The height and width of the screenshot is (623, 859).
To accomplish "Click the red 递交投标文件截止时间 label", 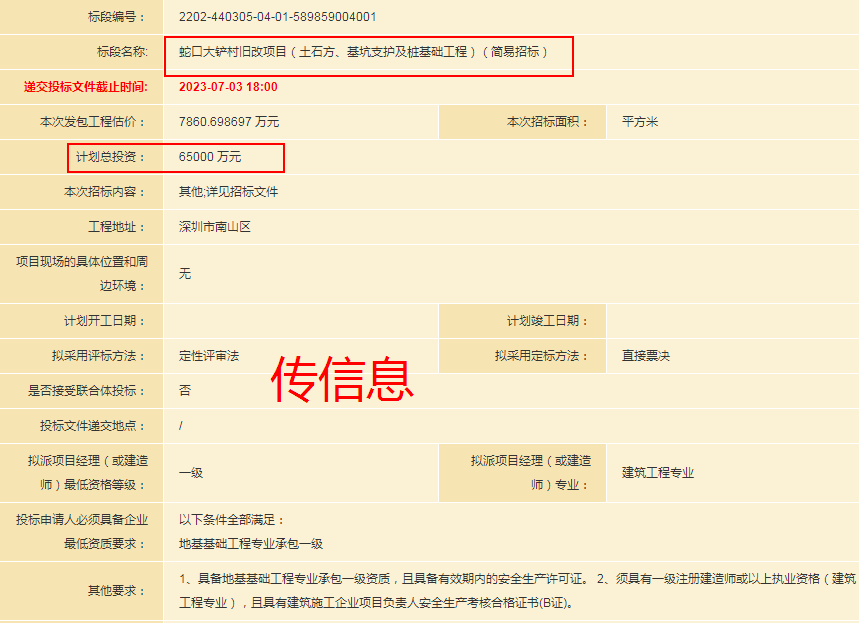I will click(x=85, y=87).
